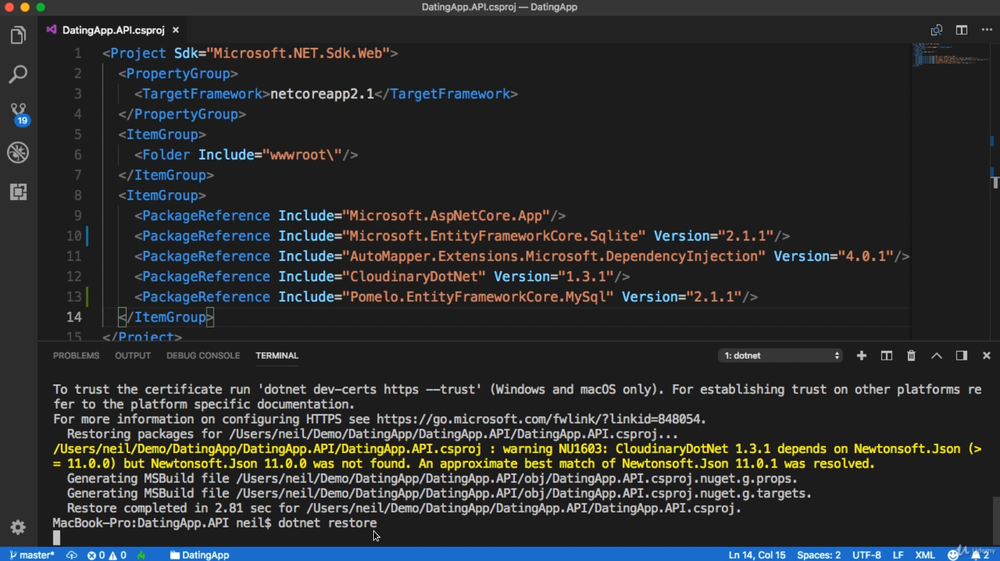Switch to the DEBUG CONSOLE tab

[203, 356]
